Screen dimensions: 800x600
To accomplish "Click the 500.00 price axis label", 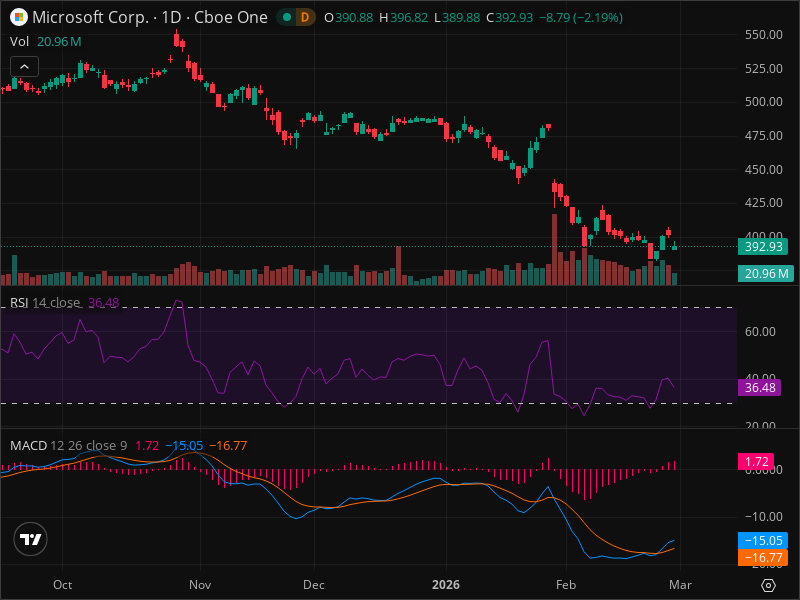I will tap(764, 102).
